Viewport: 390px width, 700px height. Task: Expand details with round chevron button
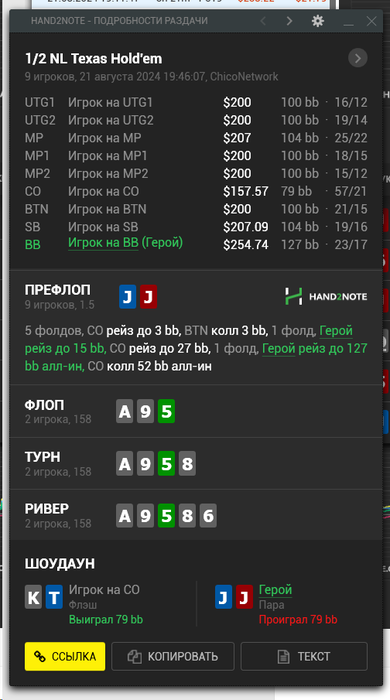tap(357, 58)
